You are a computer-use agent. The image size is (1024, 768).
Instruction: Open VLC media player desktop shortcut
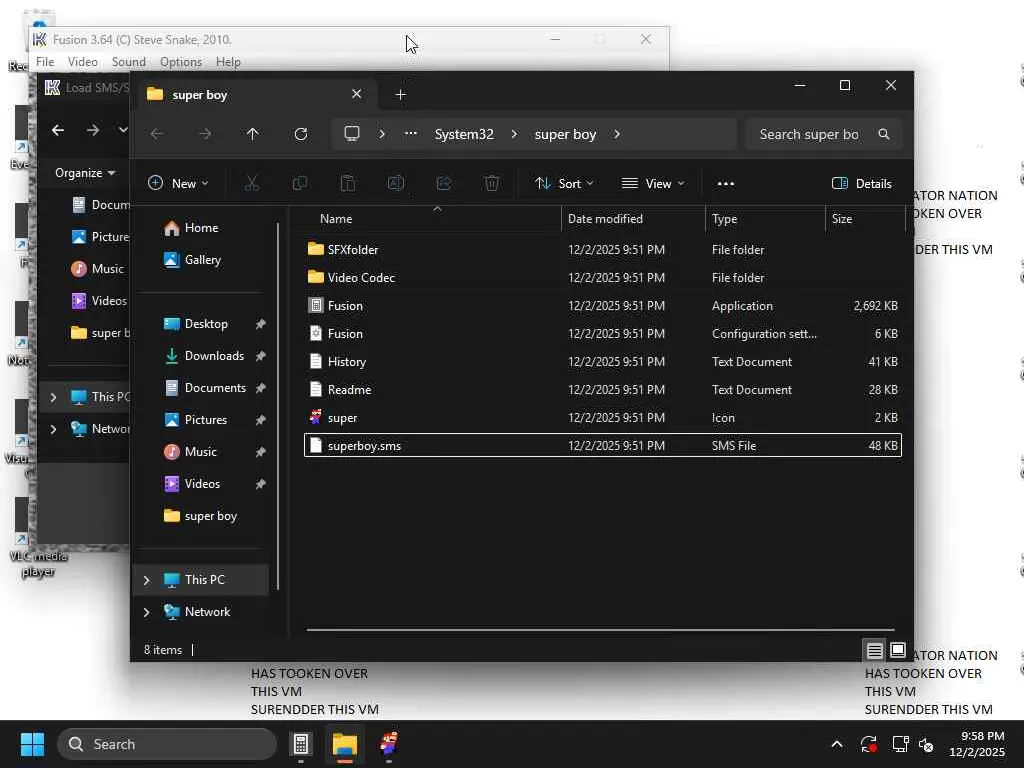[x=37, y=539]
